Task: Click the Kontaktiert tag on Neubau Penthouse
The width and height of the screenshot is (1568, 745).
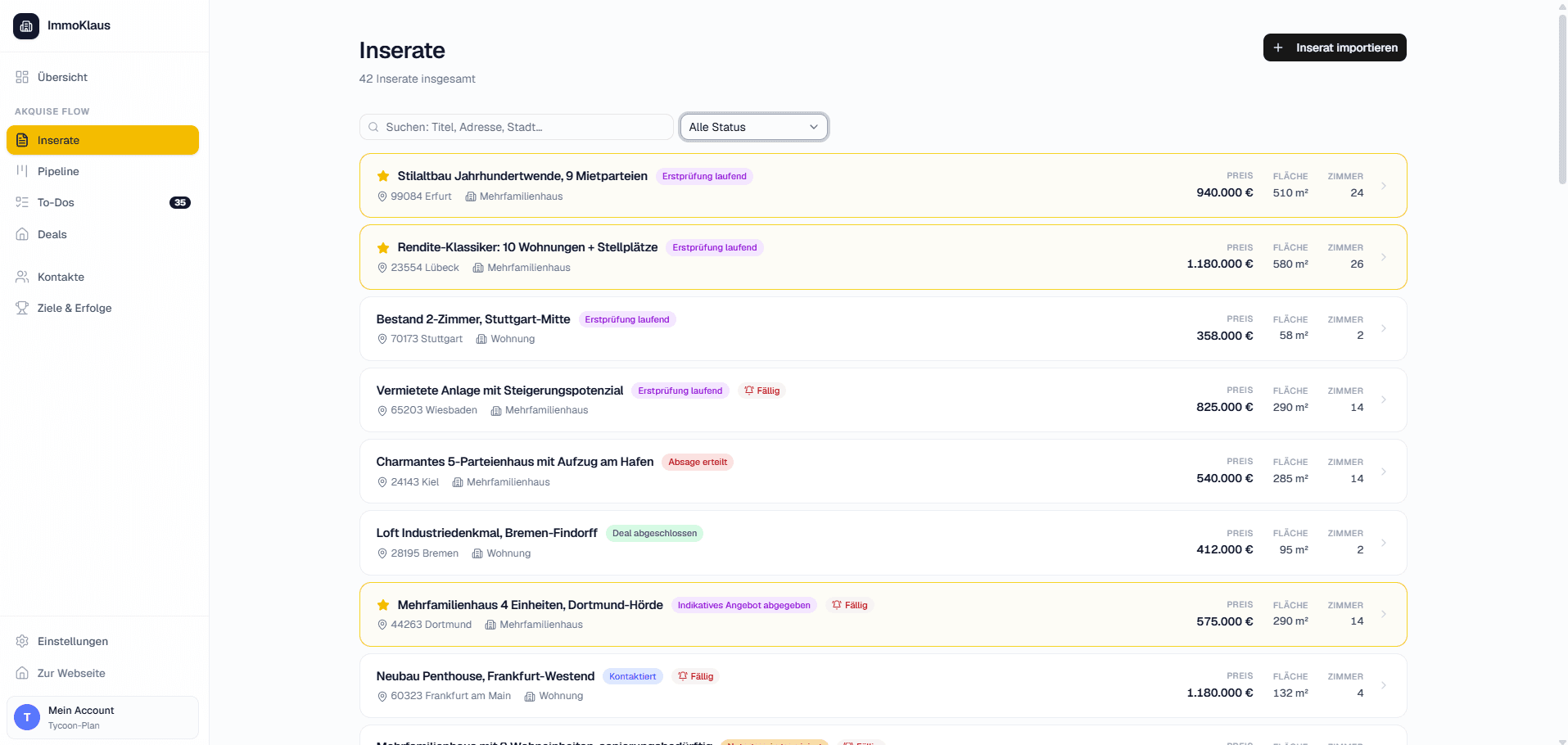Action: [x=633, y=676]
